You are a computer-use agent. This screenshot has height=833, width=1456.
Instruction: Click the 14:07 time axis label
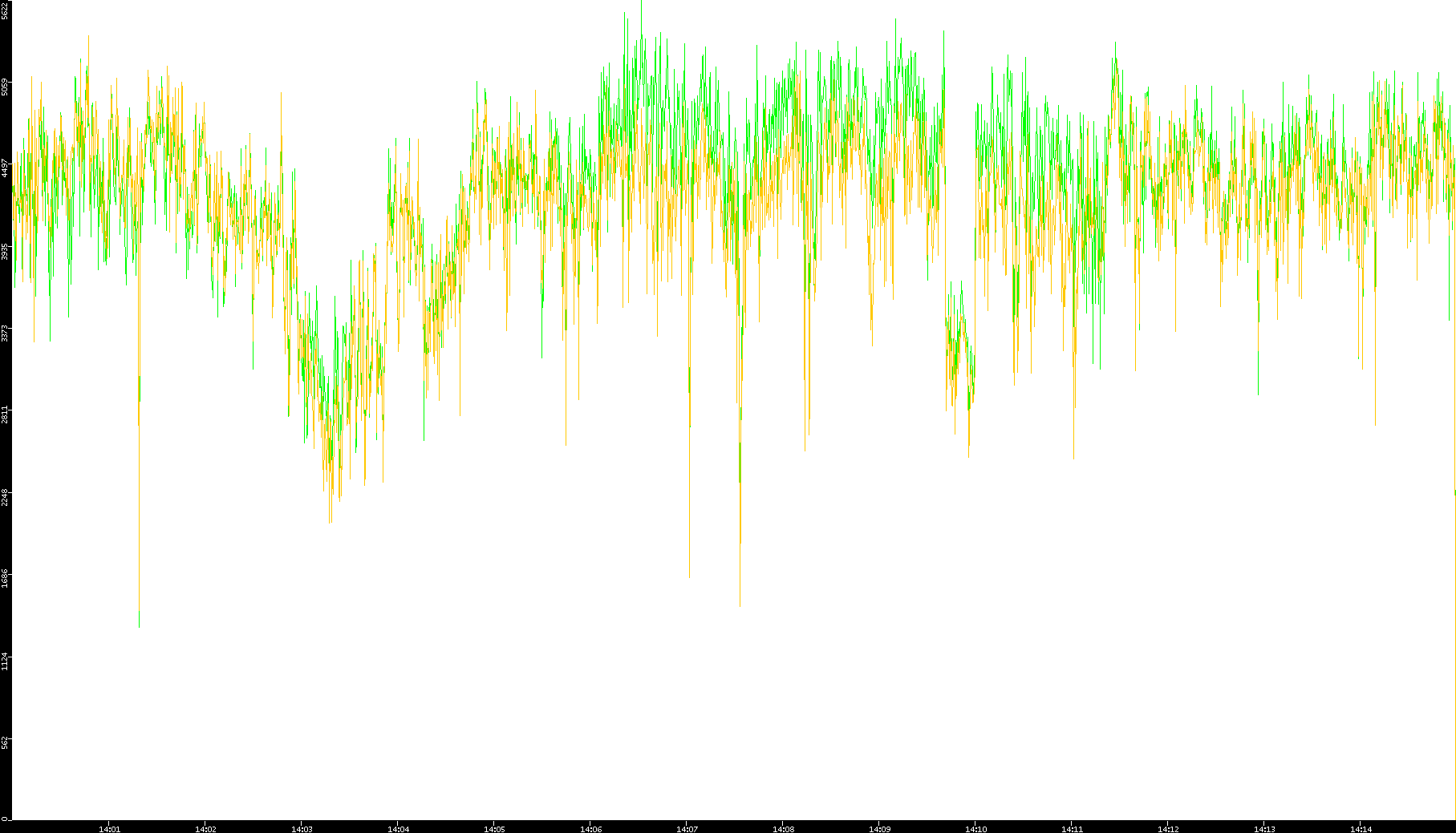tap(687, 829)
